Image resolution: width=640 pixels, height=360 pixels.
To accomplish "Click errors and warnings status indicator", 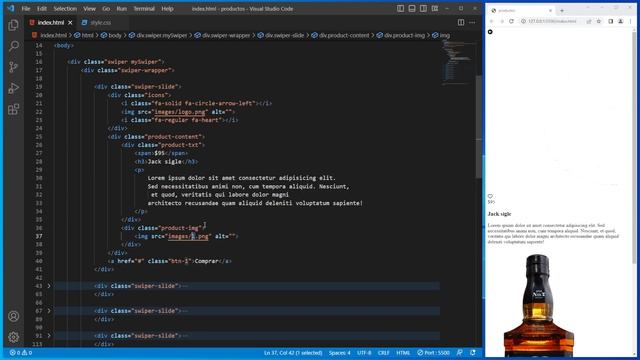I will click(x=21, y=353).
